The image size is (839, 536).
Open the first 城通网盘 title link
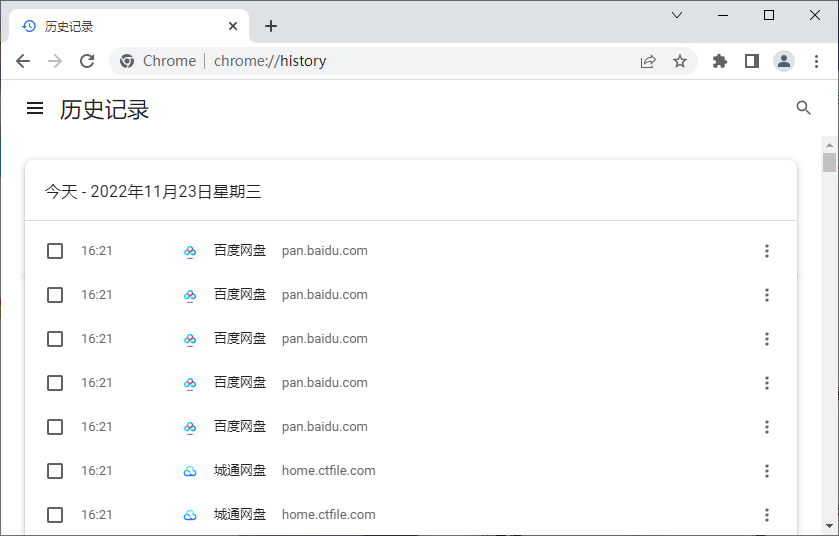tap(240, 470)
